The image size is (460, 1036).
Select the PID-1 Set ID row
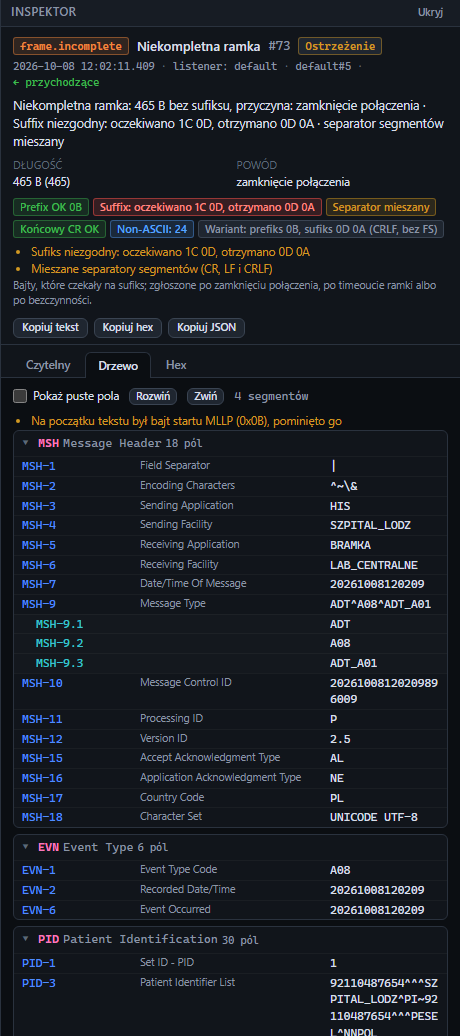(x=231, y=963)
